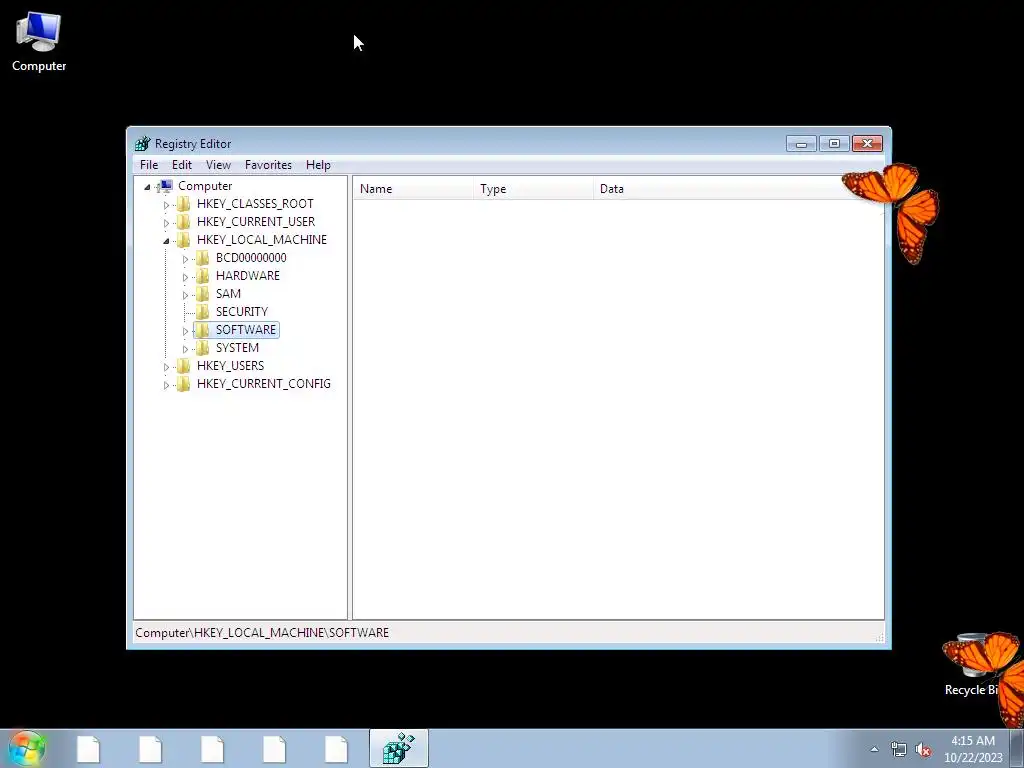
Task: Collapse the Computer root node arrow
Action: (x=148, y=187)
